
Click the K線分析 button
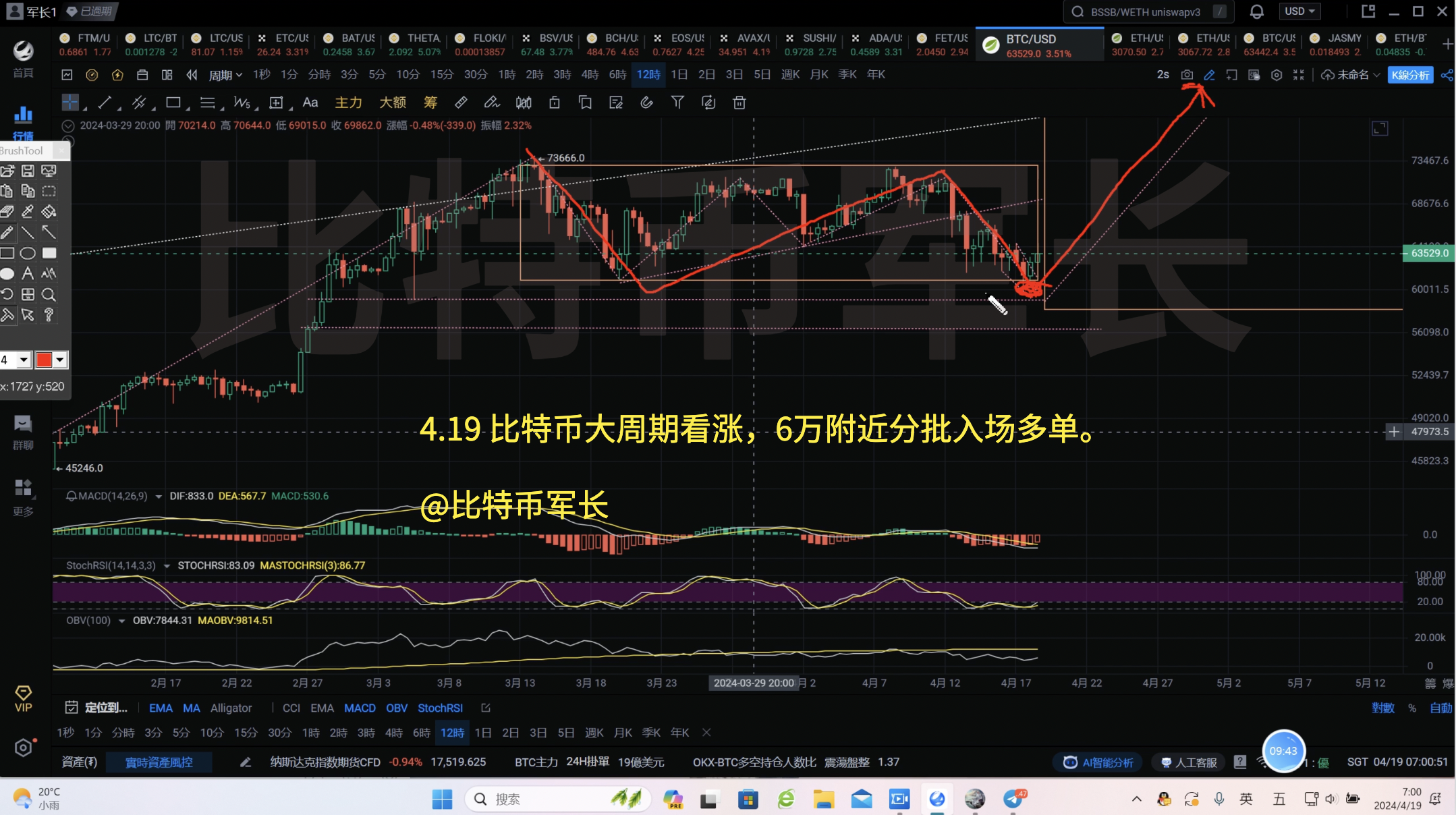1410,75
